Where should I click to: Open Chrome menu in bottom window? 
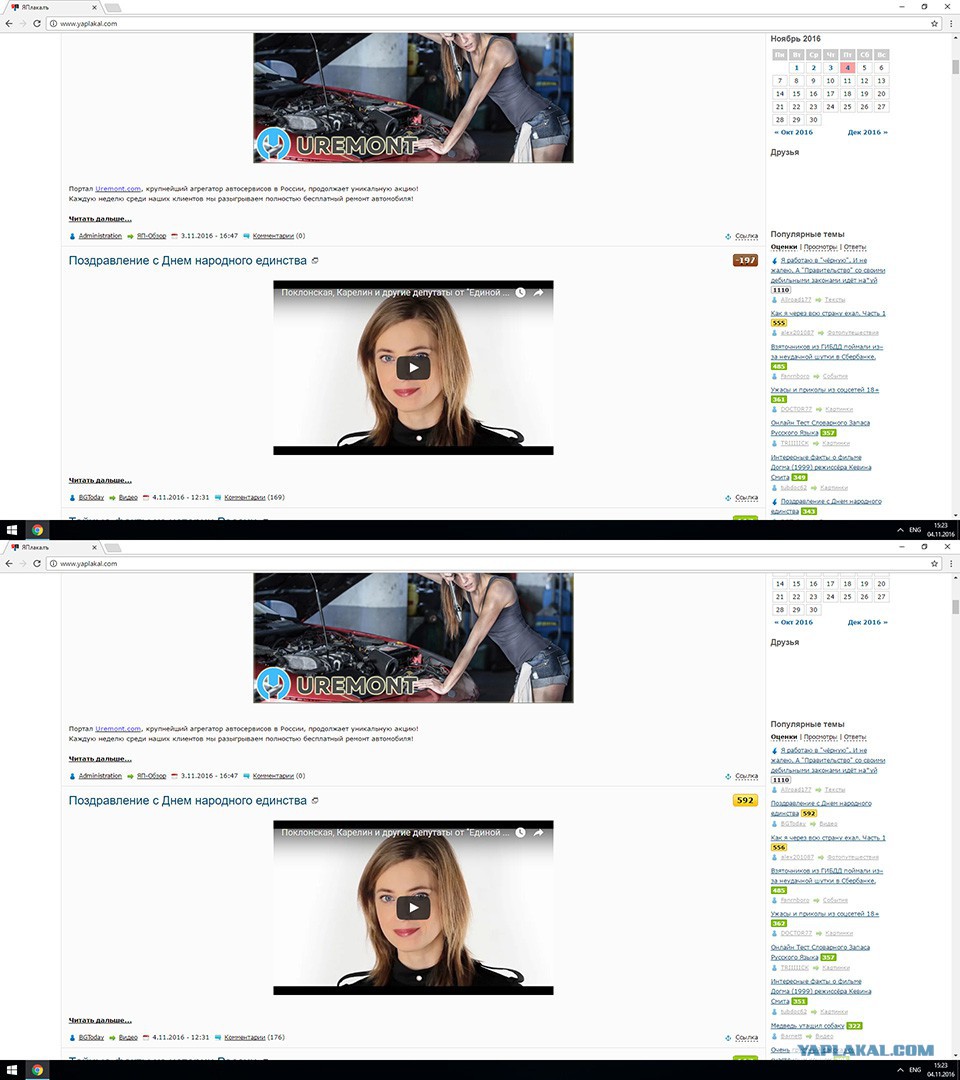pyautogui.click(x=951, y=563)
